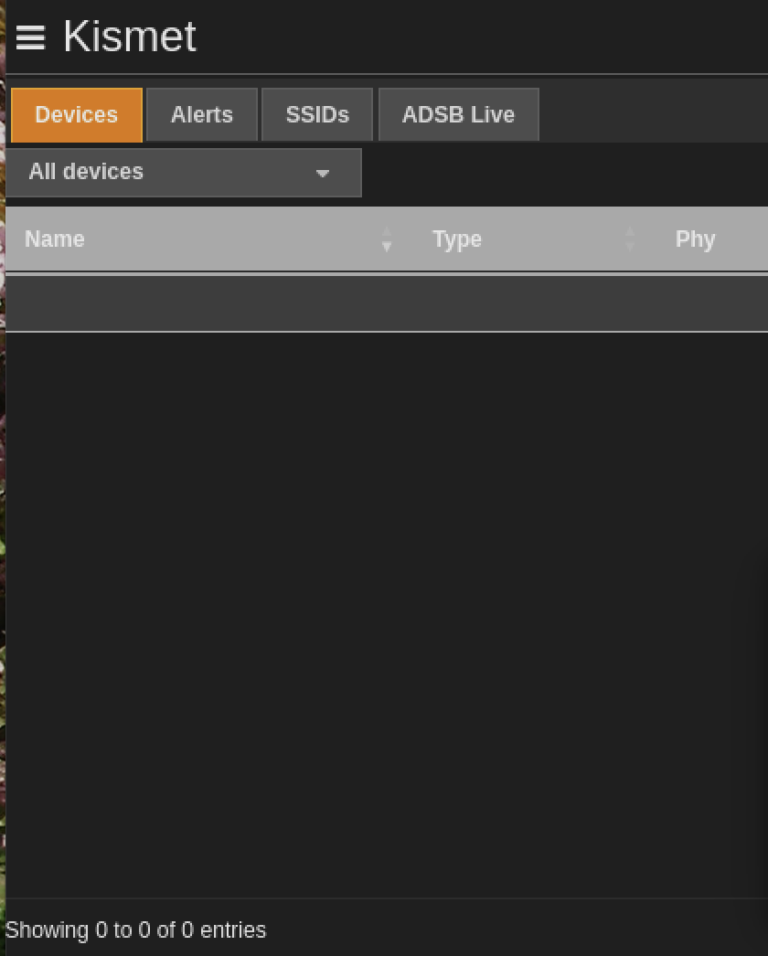The image size is (768, 956).
Task: Click the desktop wallpaper strip at left edge
Action: click(2, 500)
